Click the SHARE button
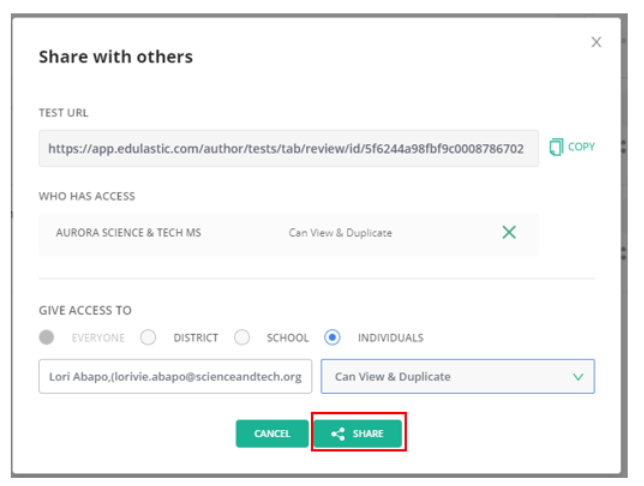Screen dimensions: 644x486 coord(358,433)
